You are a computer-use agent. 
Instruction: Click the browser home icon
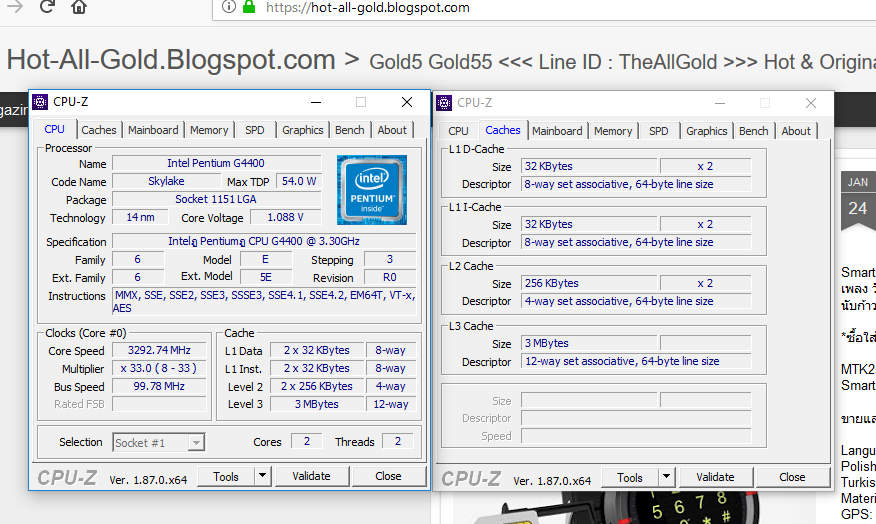pyautogui.click(x=79, y=7)
